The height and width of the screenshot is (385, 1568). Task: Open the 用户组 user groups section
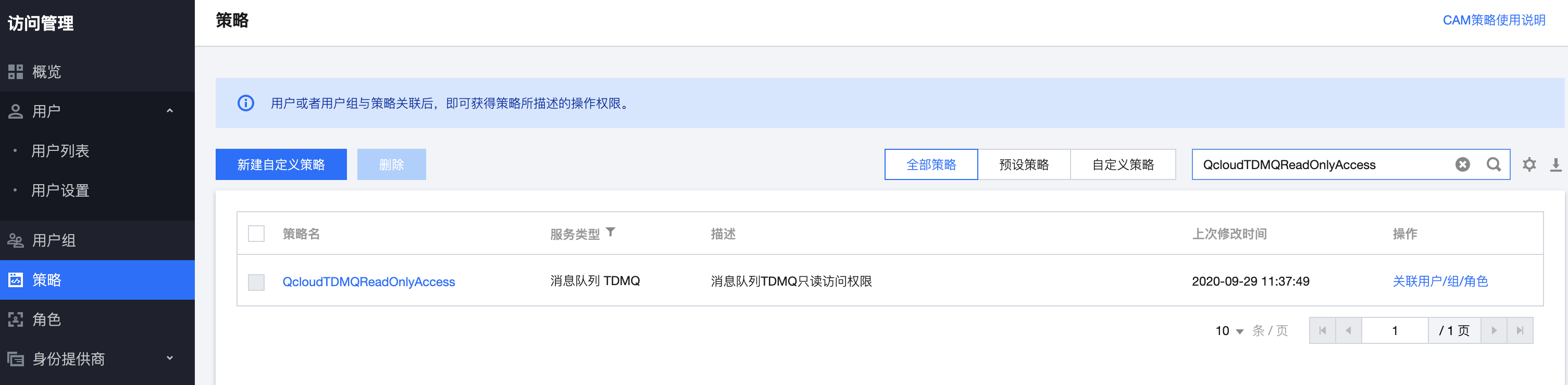tap(54, 240)
